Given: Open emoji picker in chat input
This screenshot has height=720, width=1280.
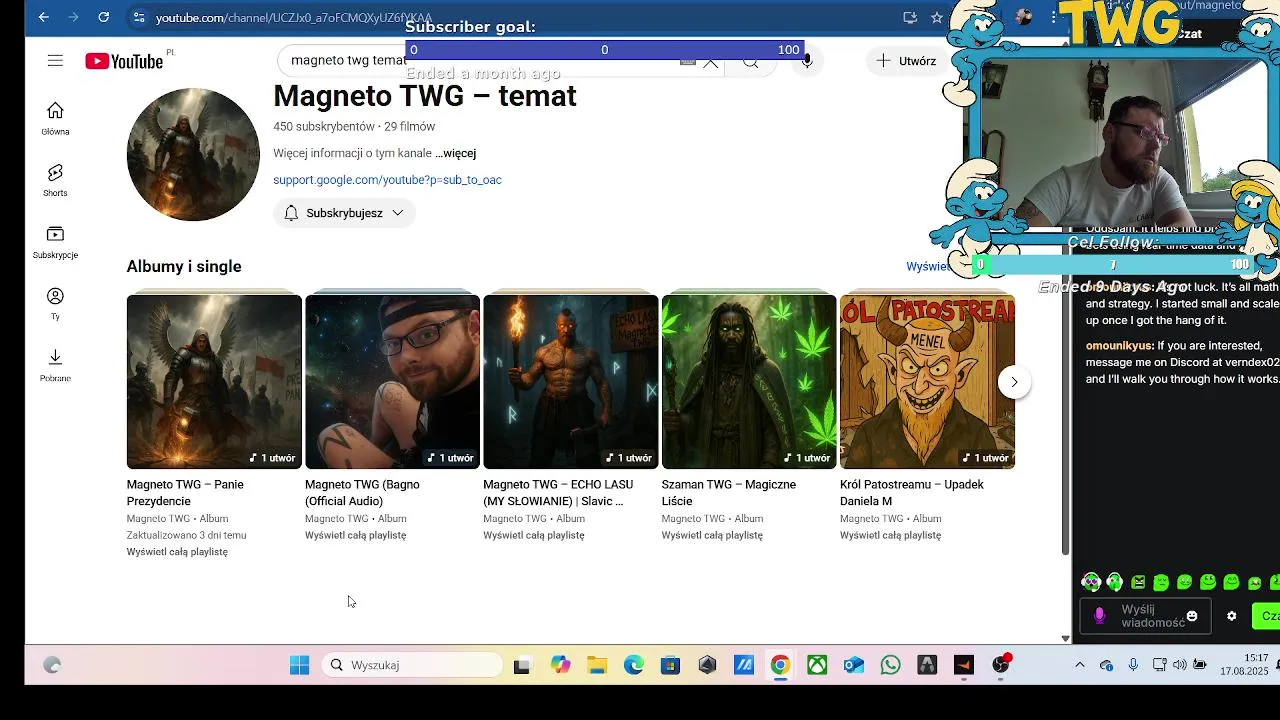Looking at the screenshot, I should pos(1191,616).
